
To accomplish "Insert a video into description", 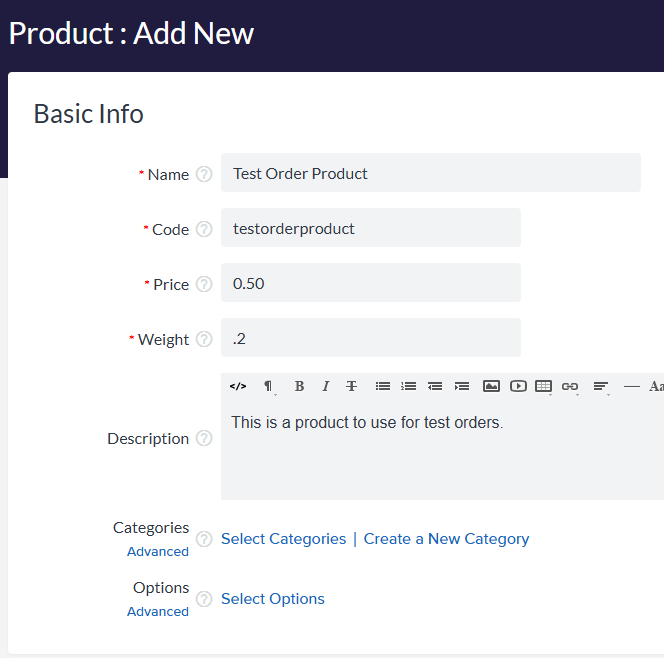I will click(518, 386).
